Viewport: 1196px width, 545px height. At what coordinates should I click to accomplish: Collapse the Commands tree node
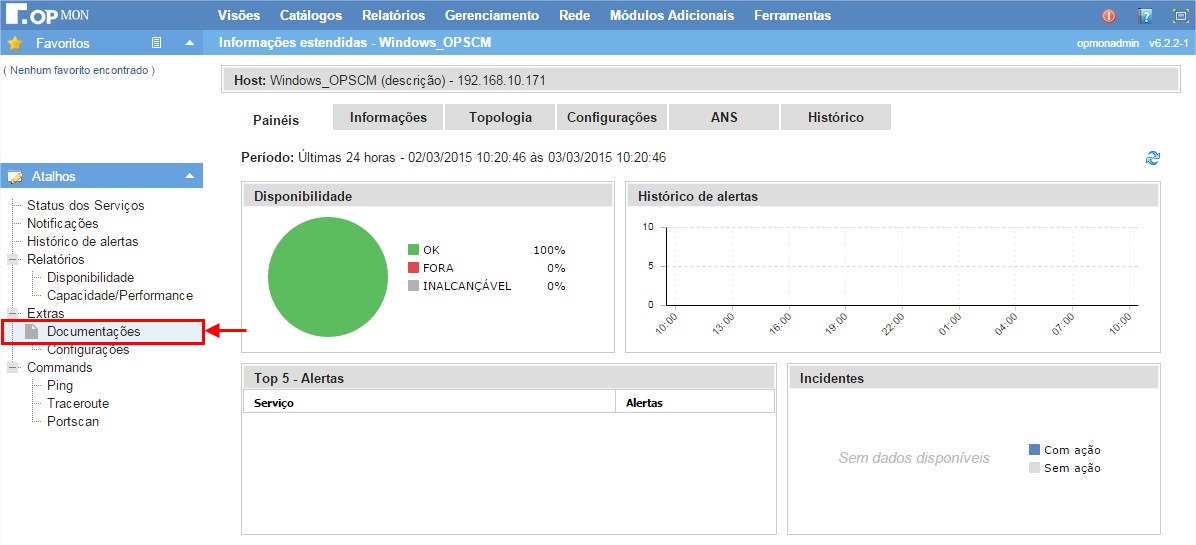click(x=13, y=368)
